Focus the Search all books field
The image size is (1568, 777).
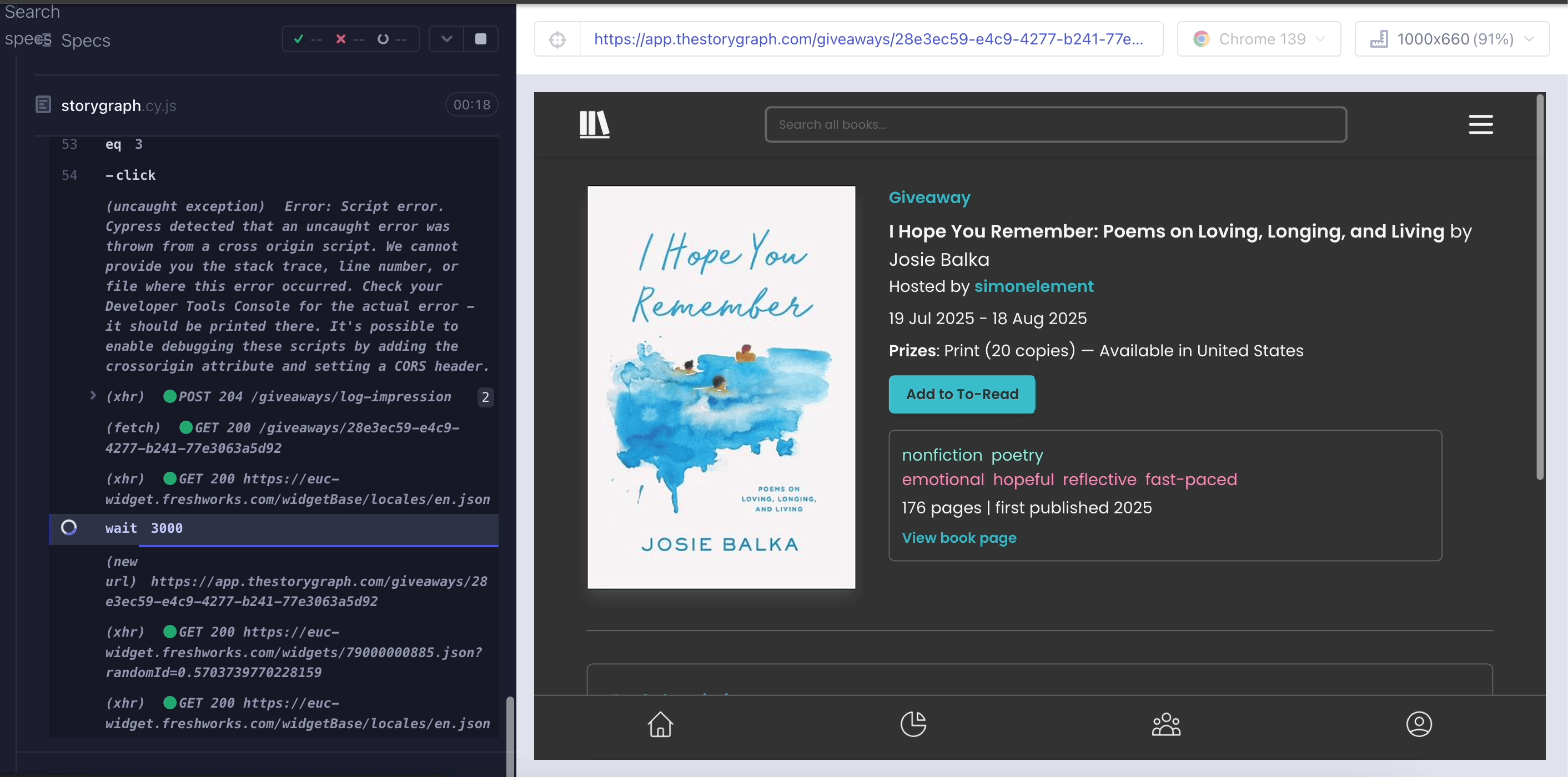coord(1056,125)
